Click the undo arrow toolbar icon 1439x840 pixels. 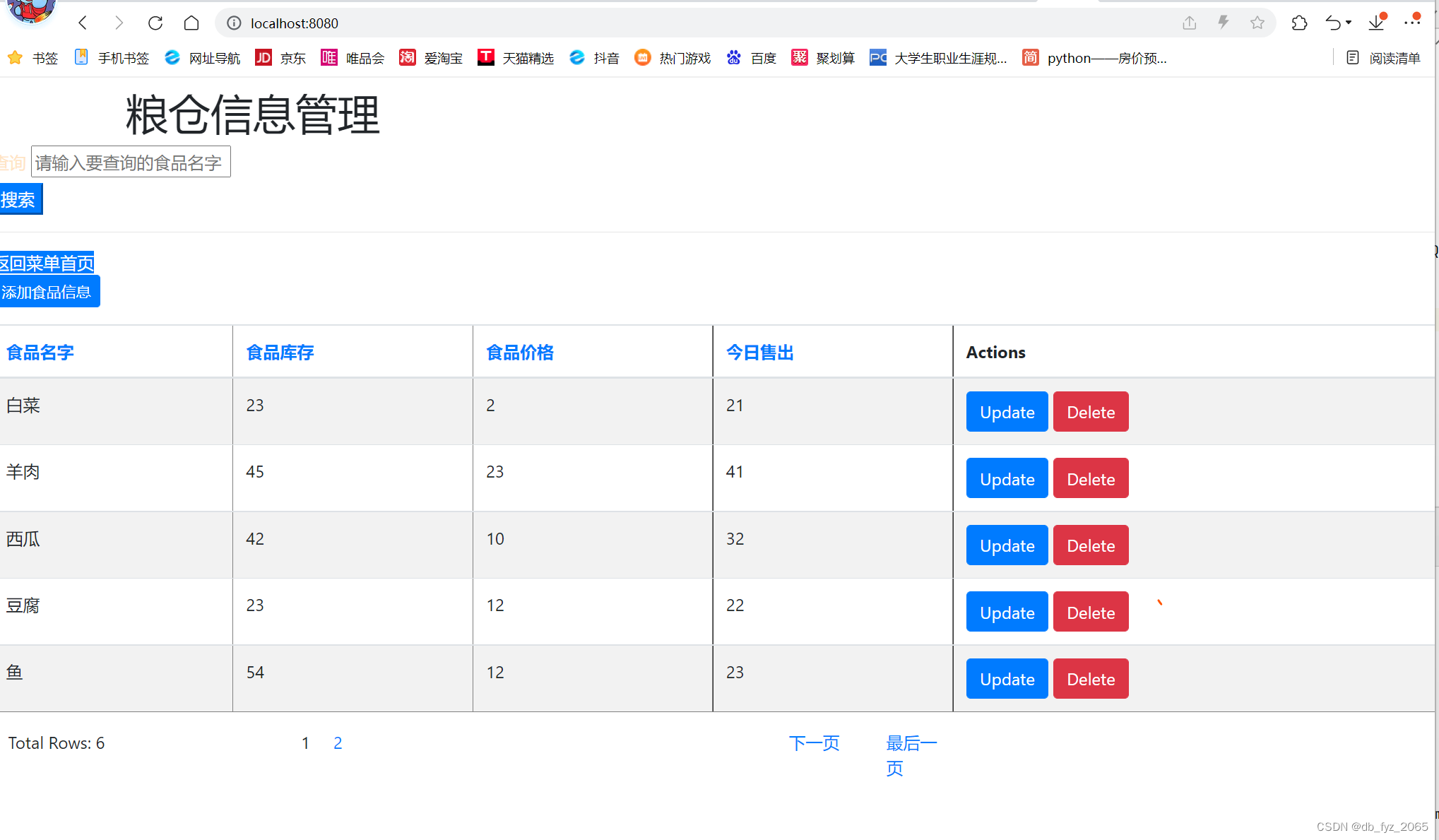click(x=1333, y=23)
